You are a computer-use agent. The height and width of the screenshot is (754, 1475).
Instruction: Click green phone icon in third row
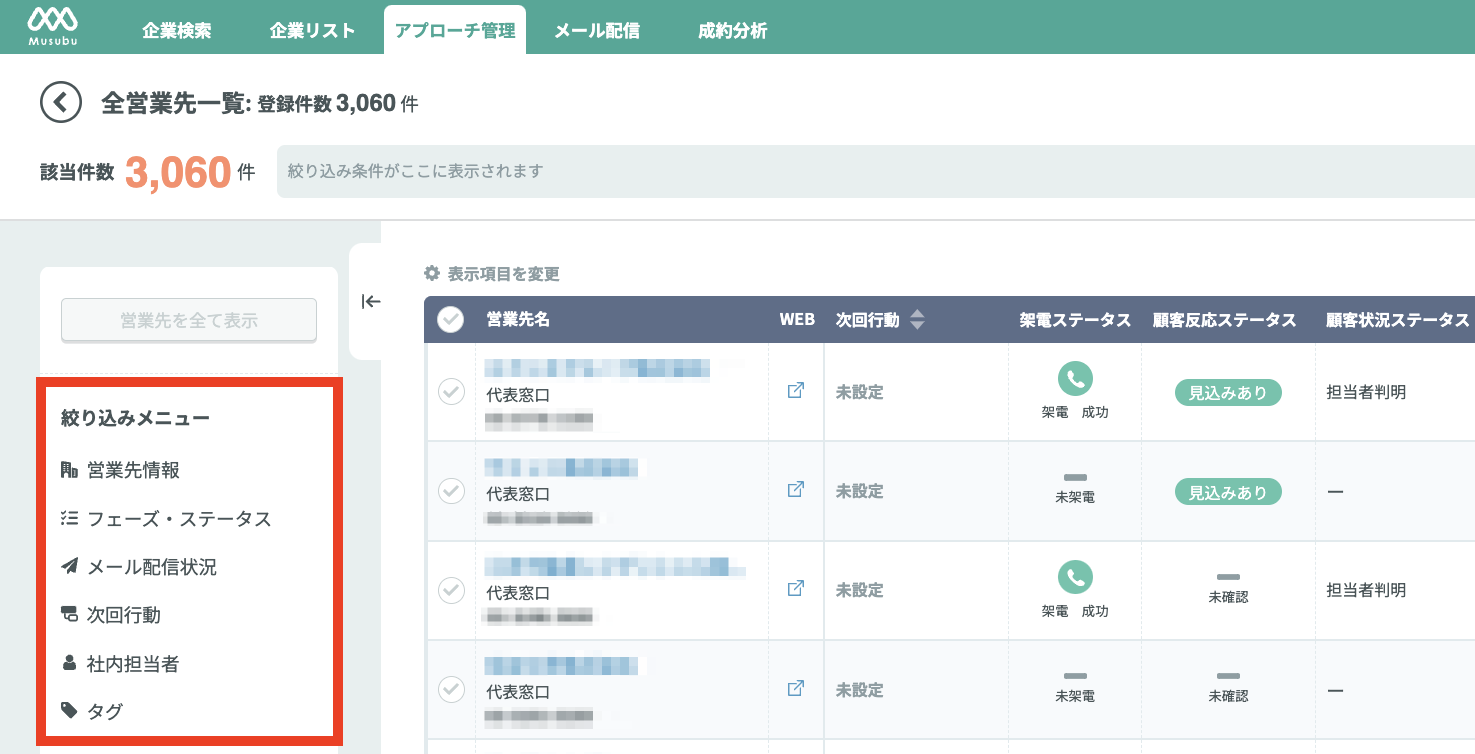[1075, 577]
